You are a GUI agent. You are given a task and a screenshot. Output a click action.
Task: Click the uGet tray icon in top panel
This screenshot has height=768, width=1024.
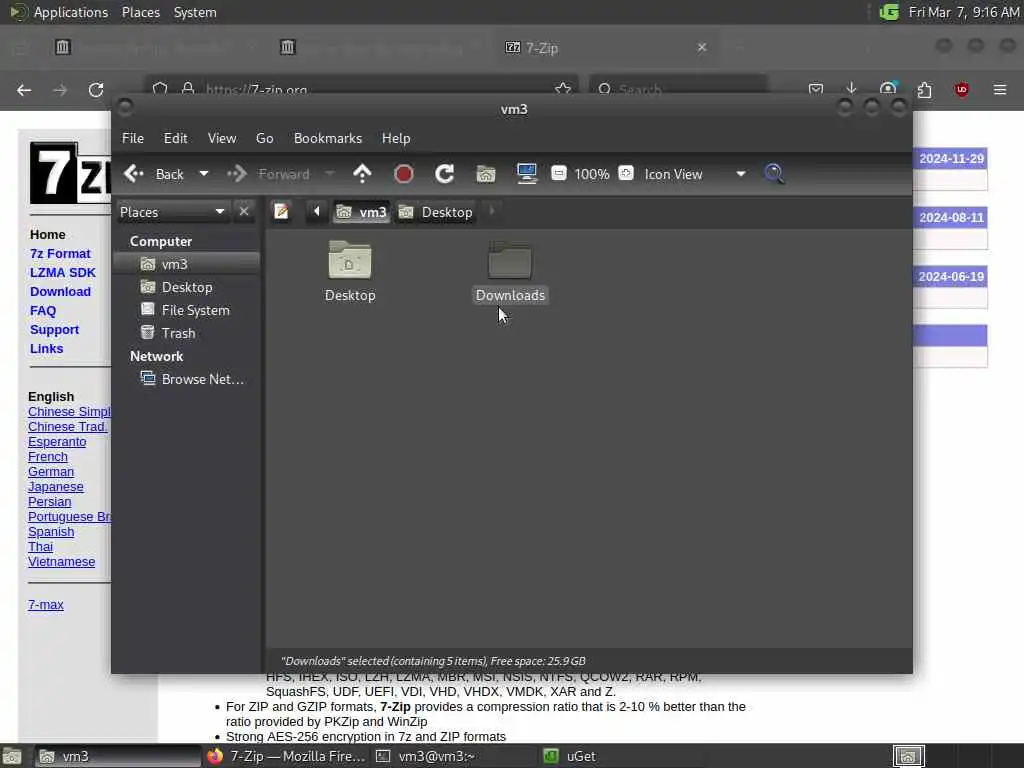point(889,12)
